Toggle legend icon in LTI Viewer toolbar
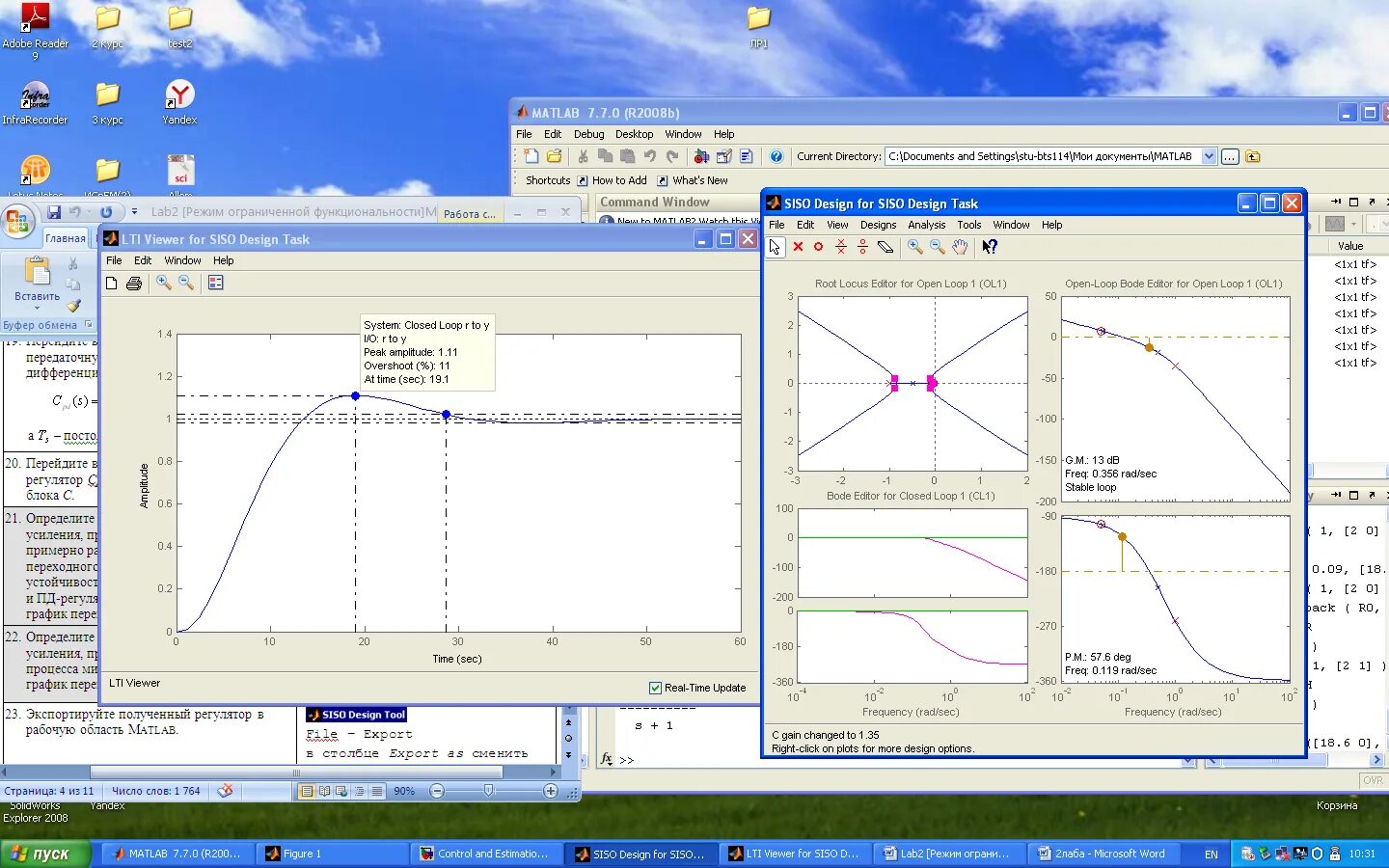Viewport: 1389px width, 868px height. (215, 283)
